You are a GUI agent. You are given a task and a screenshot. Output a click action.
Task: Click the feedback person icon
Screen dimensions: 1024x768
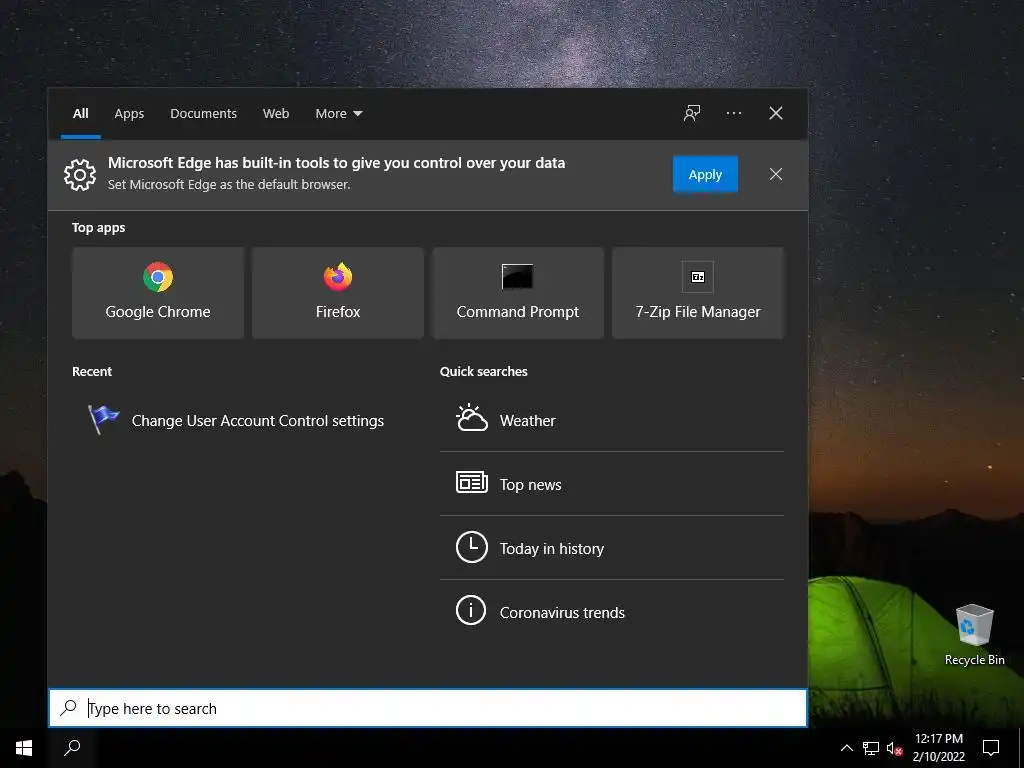692,113
